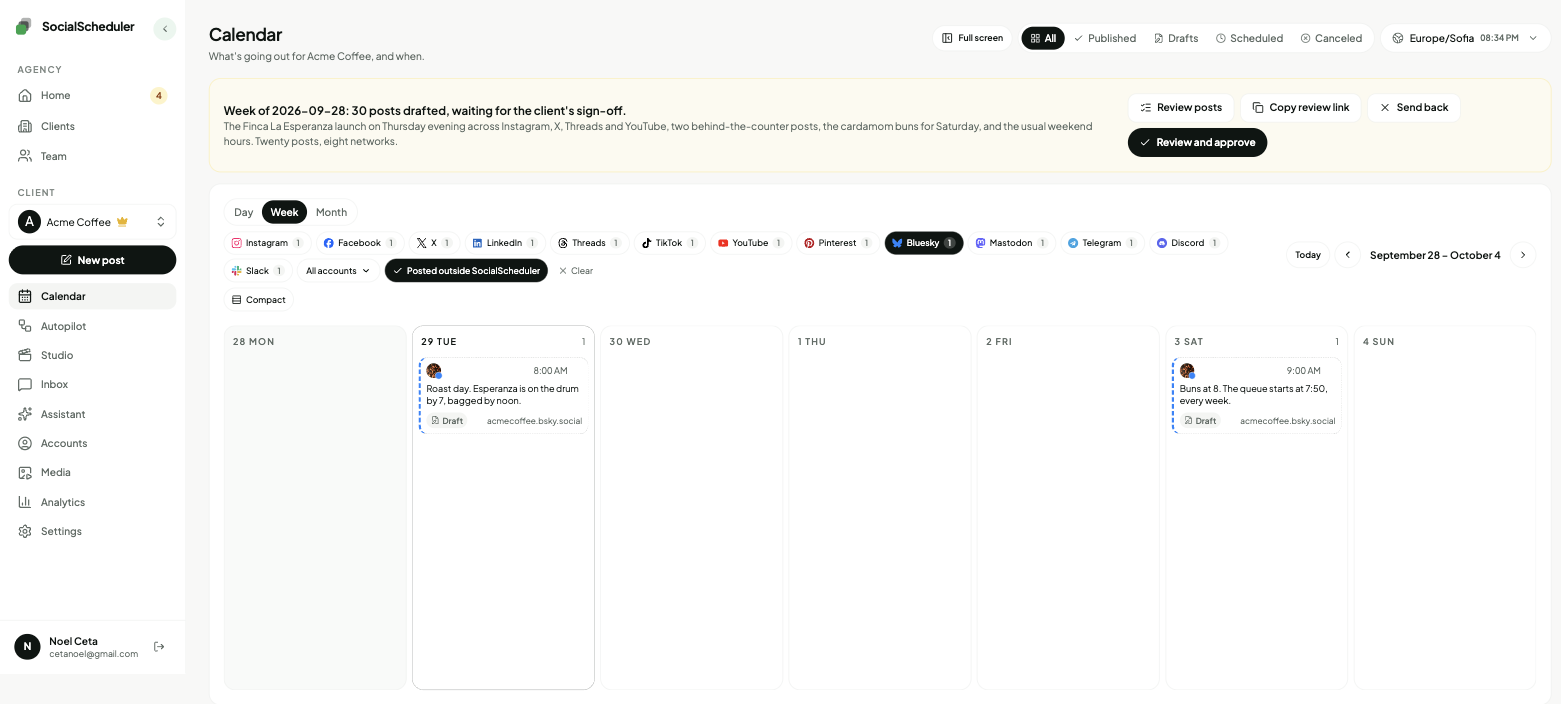This screenshot has height=704, width=1561.
Task: Jump to Today on the calendar
Action: pyautogui.click(x=1308, y=255)
